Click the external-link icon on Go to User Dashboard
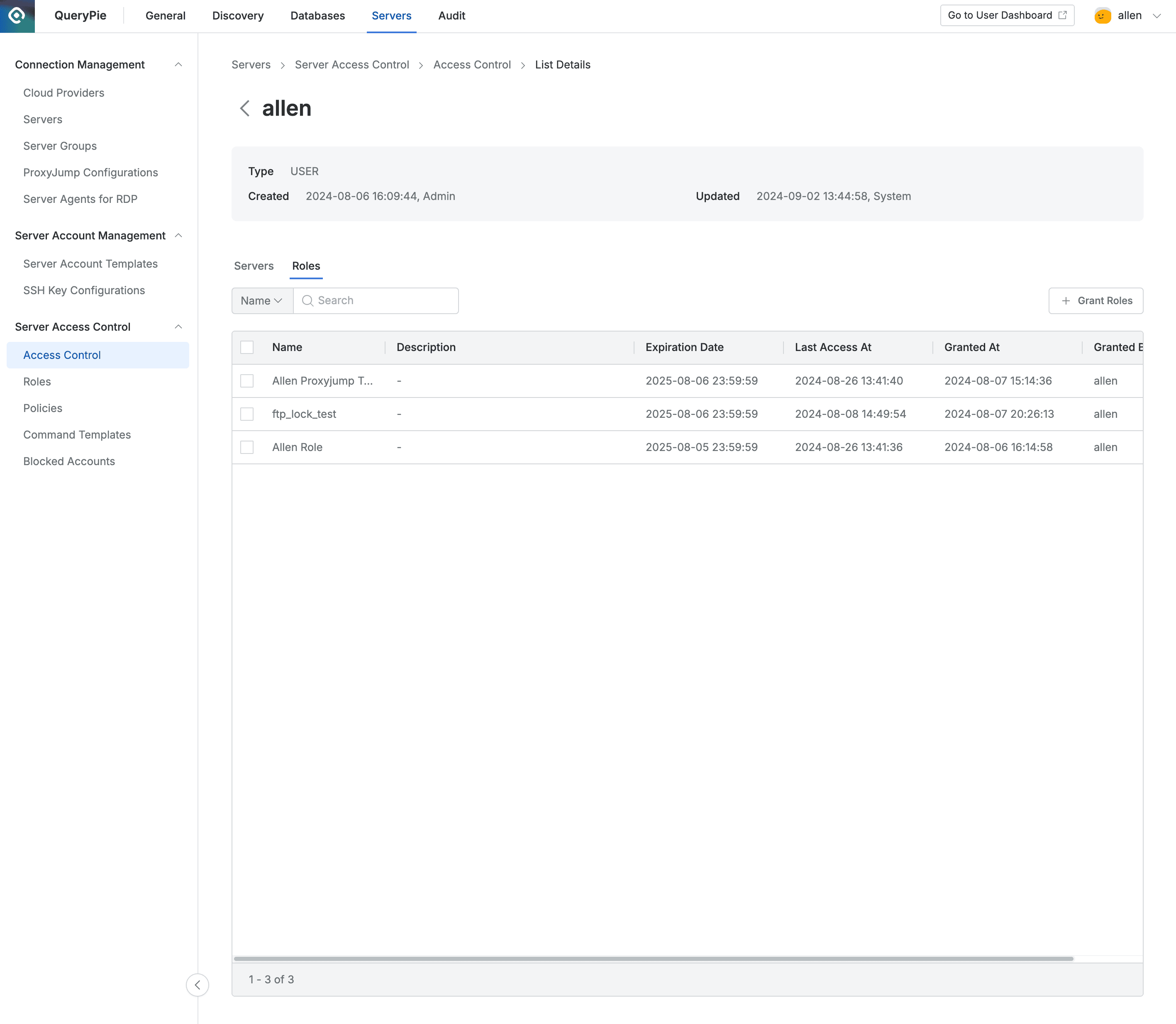This screenshot has width=1176, height=1024. pos(1063,15)
